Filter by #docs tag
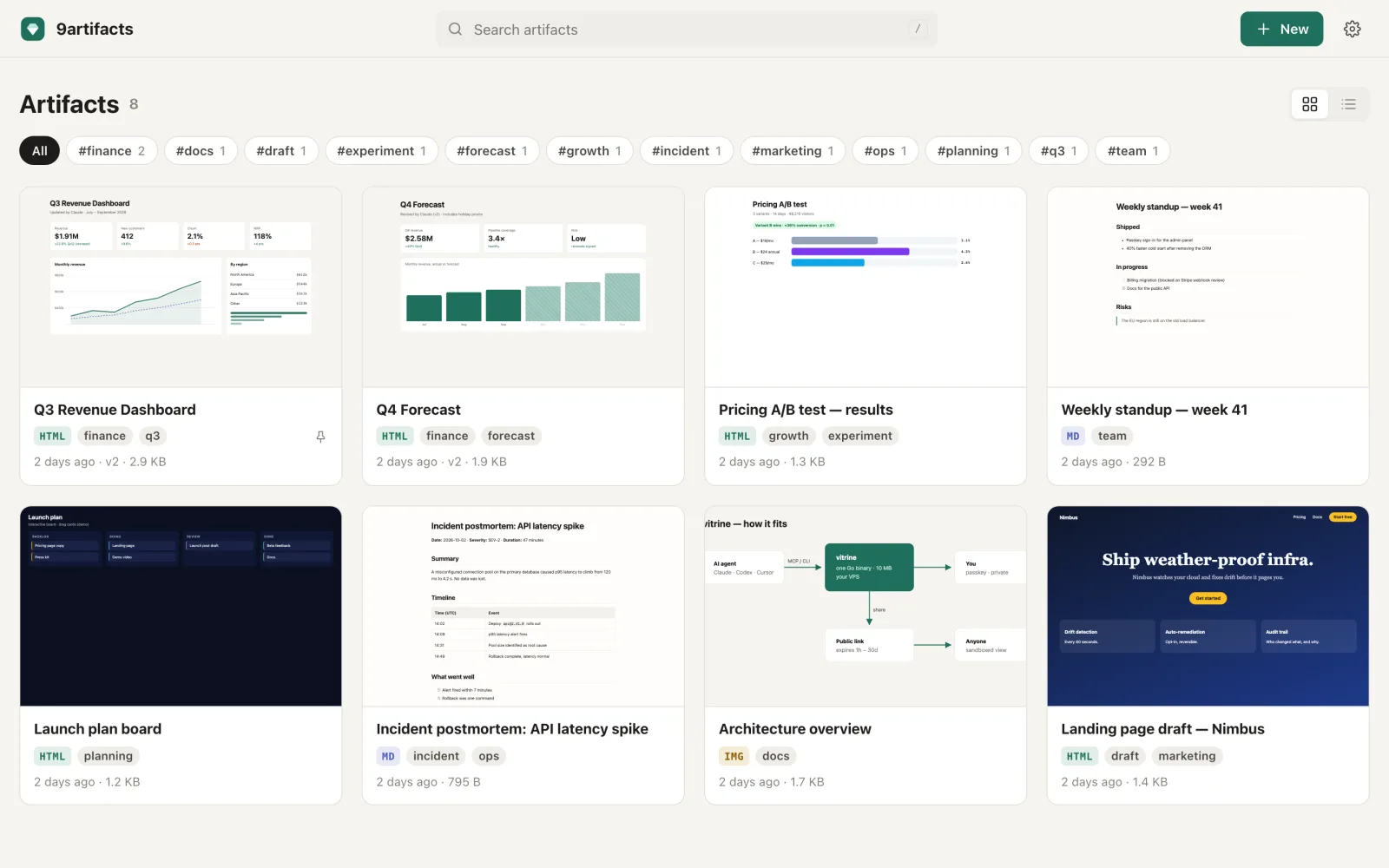1389x868 pixels. (x=201, y=150)
